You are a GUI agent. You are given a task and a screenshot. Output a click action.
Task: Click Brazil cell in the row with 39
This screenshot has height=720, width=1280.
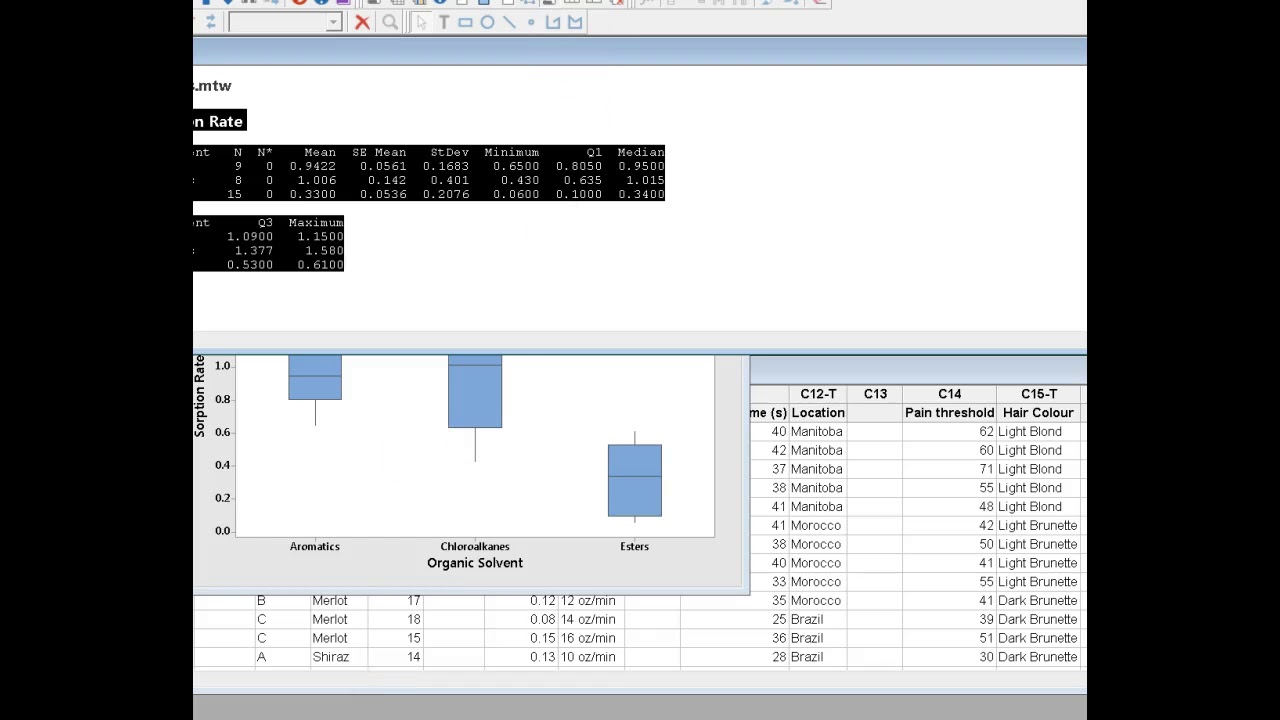click(x=818, y=620)
